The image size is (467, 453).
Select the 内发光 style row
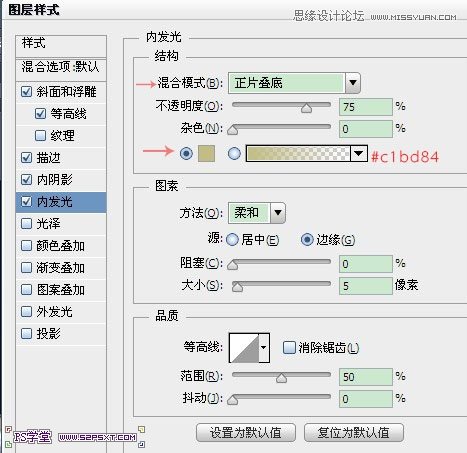click(61, 202)
